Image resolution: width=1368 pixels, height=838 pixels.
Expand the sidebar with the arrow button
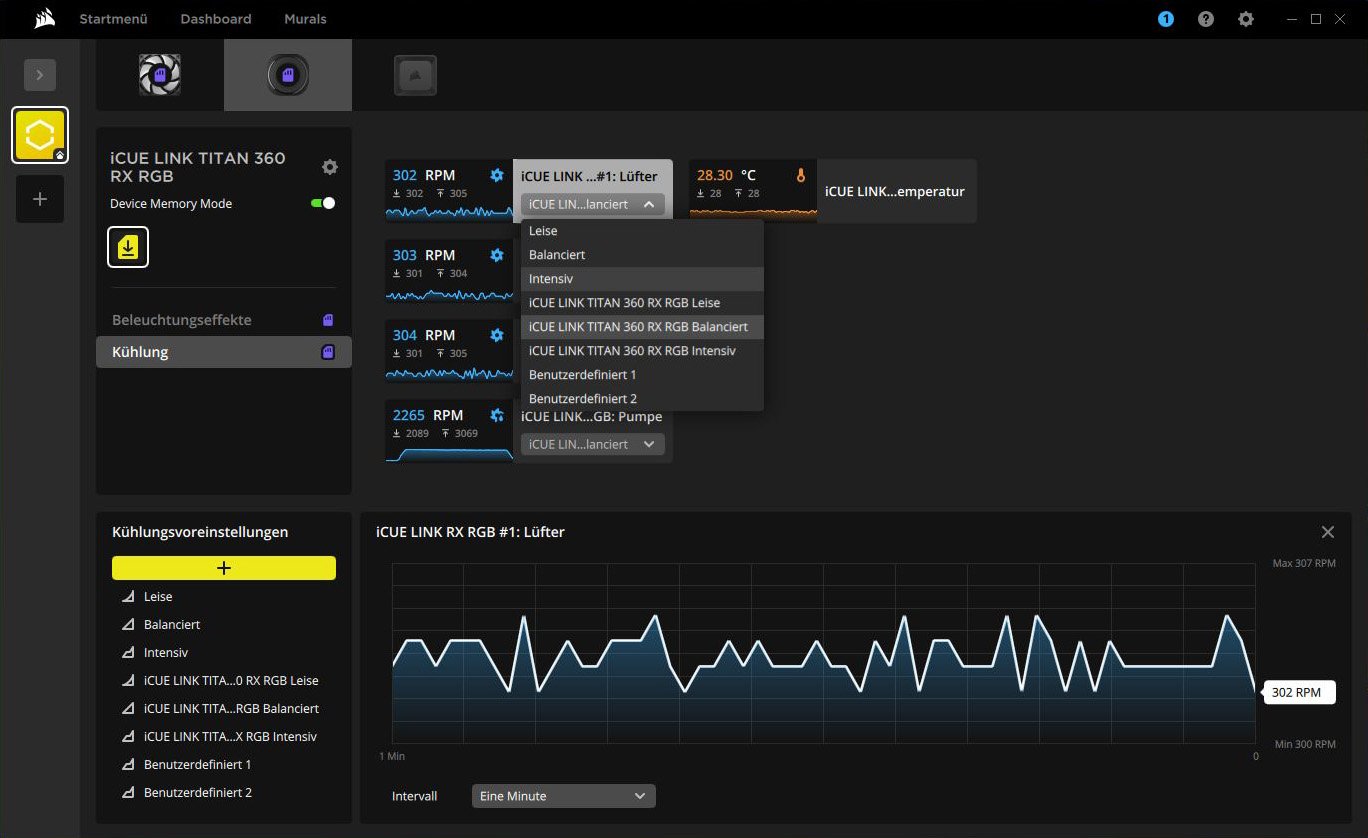pos(40,75)
